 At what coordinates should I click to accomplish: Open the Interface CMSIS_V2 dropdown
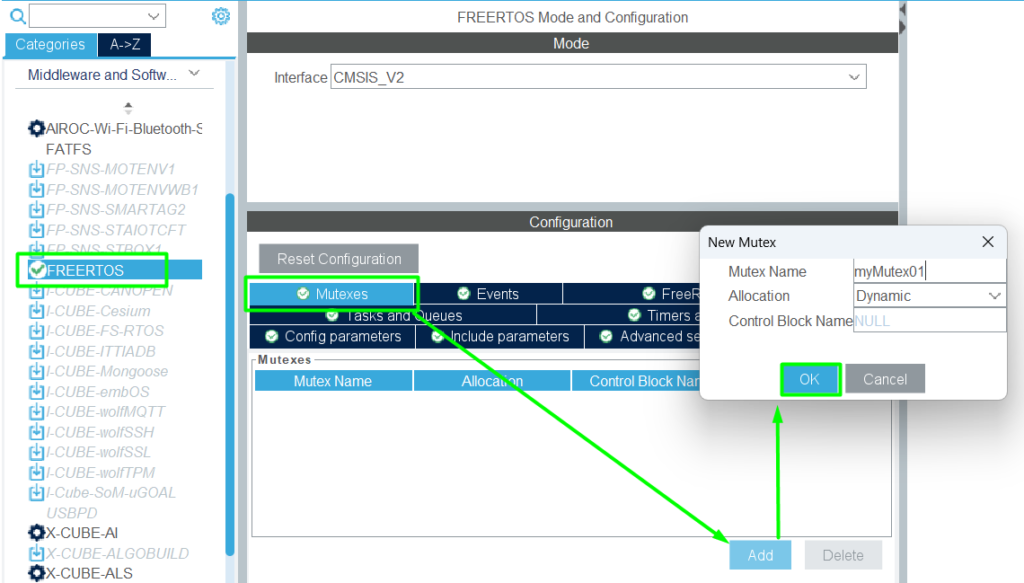853,77
